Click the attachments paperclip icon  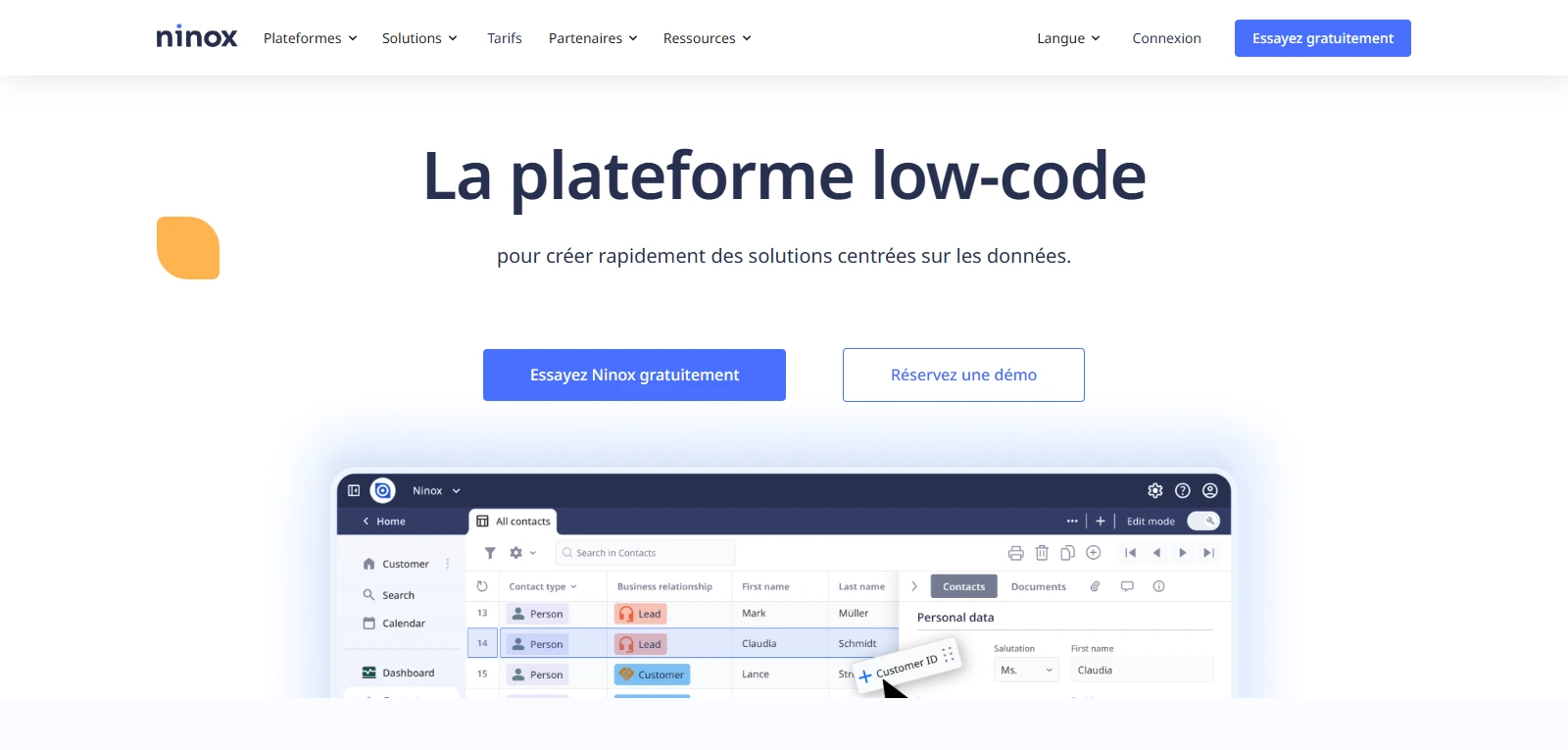pos(1095,586)
